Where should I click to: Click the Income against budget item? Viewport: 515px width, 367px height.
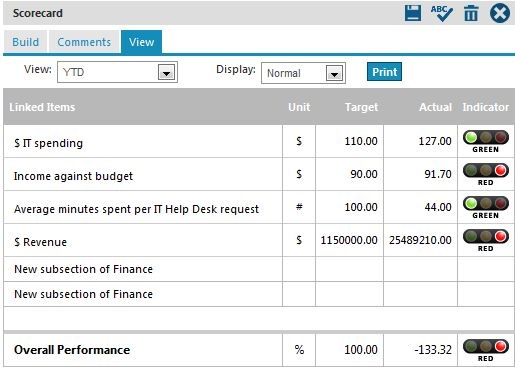click(73, 176)
